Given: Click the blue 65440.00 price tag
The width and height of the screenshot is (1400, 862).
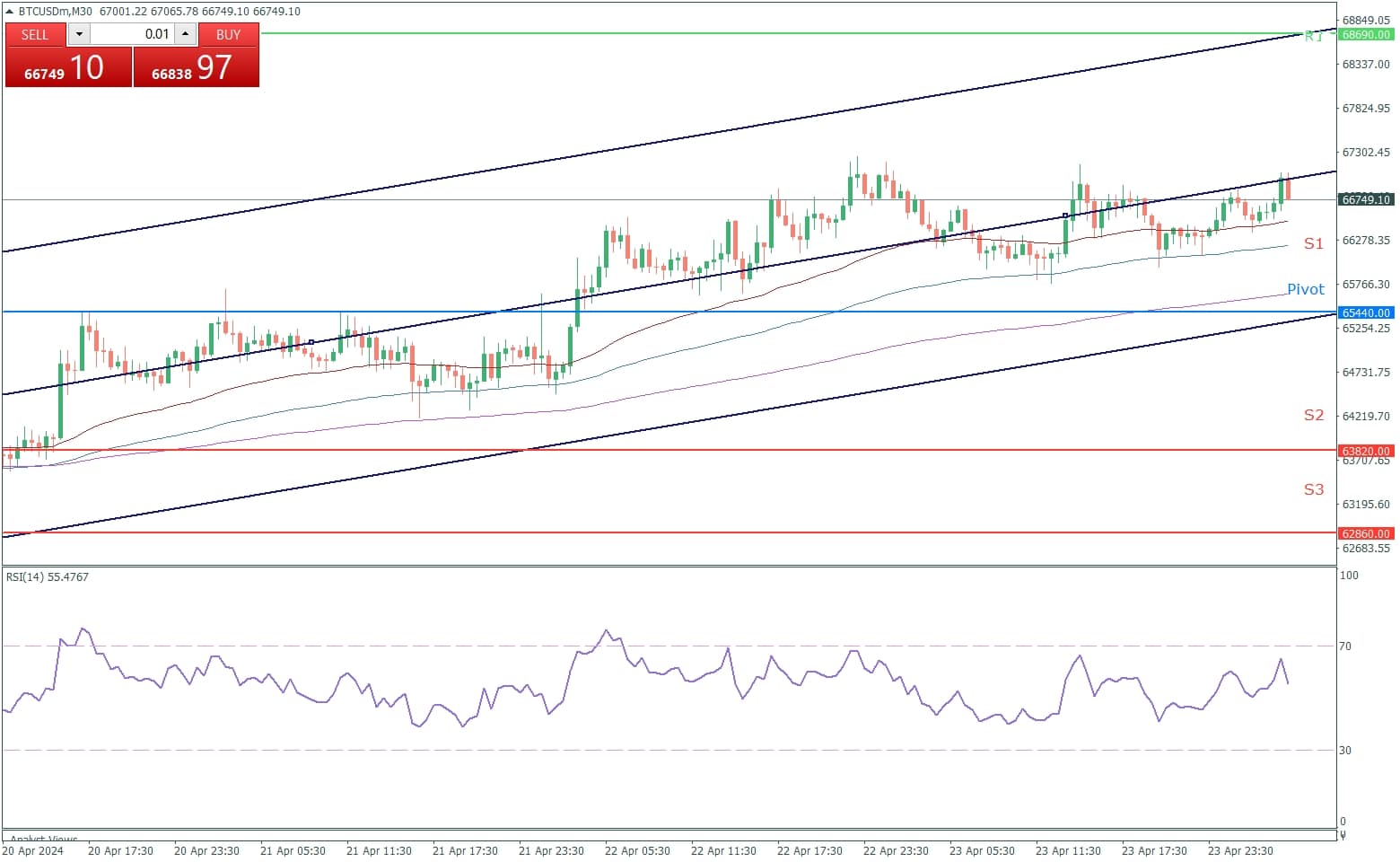Looking at the screenshot, I should 1366,312.
